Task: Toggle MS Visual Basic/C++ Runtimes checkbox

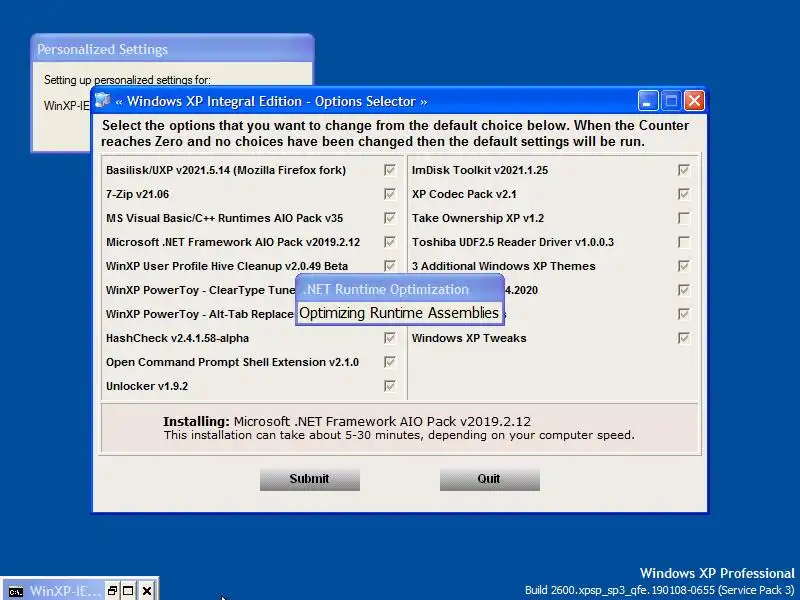Action: (x=390, y=218)
